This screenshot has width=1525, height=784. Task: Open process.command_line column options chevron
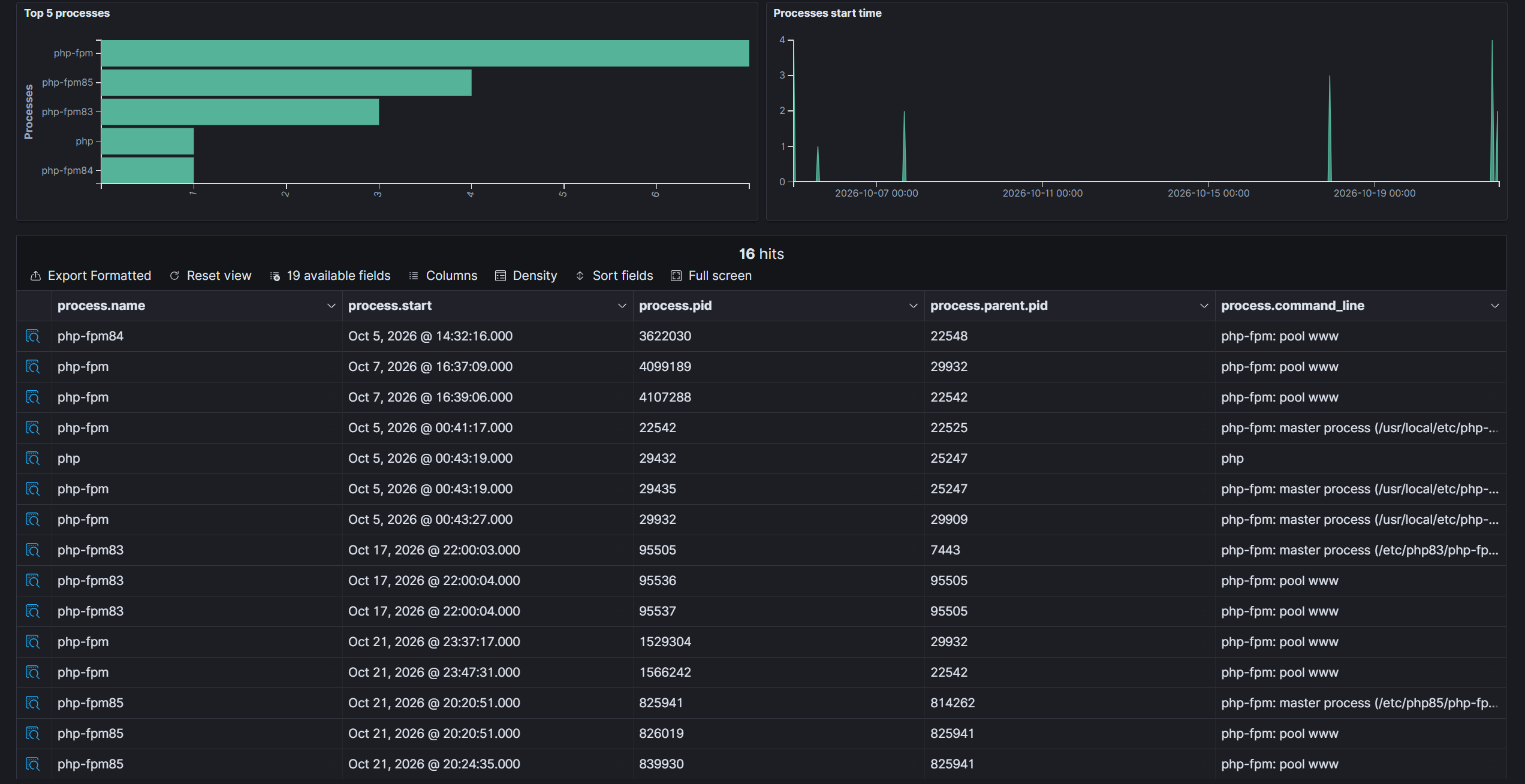coord(1494,306)
